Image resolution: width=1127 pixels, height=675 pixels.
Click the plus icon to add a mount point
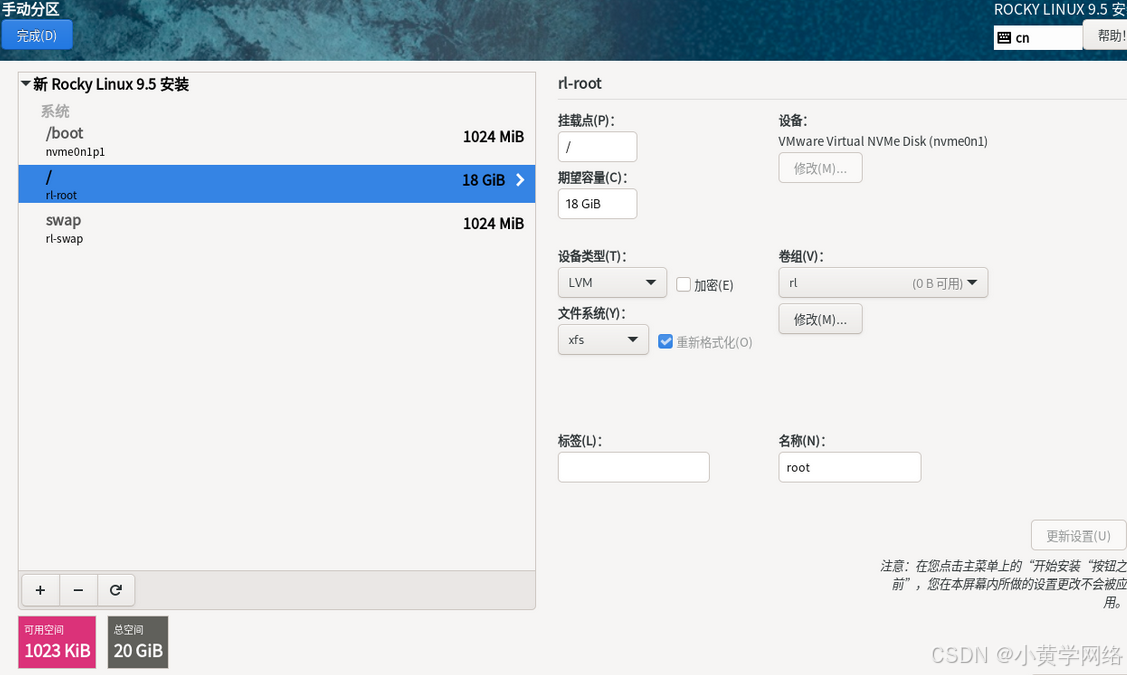40,590
